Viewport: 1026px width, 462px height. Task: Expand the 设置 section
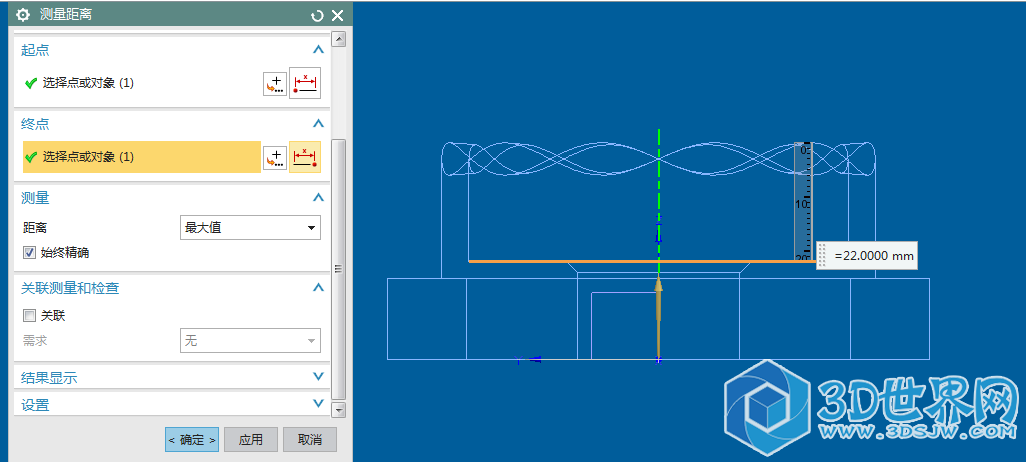point(318,404)
